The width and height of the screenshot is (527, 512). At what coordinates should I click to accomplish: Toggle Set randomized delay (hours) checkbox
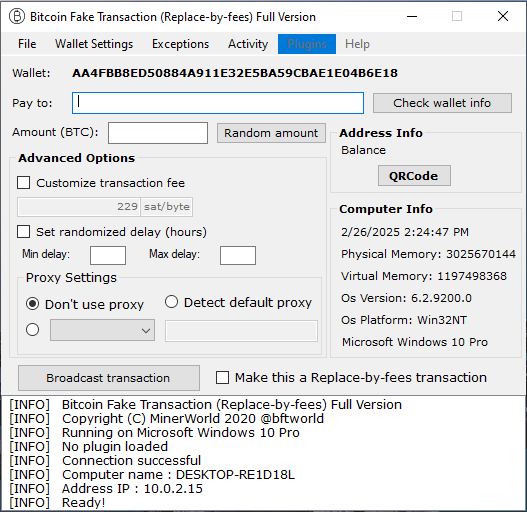click(x=24, y=232)
